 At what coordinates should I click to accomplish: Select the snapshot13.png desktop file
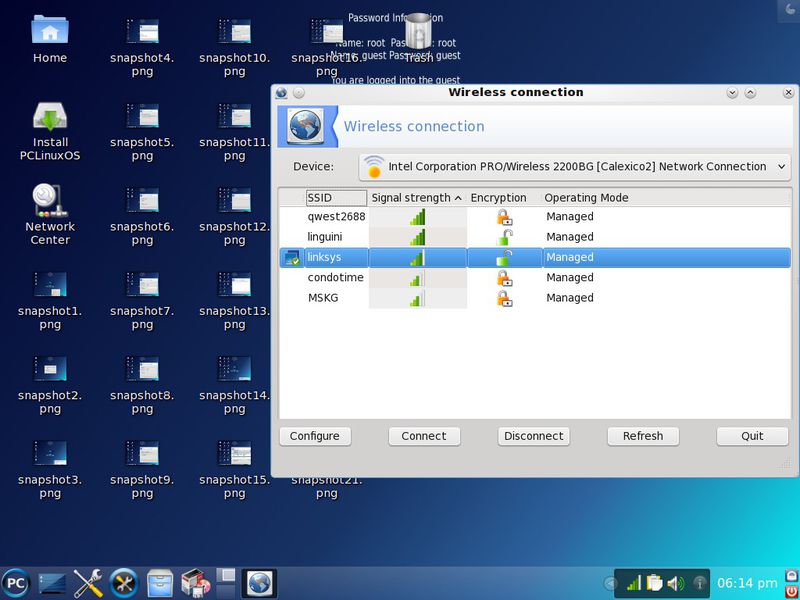(235, 300)
